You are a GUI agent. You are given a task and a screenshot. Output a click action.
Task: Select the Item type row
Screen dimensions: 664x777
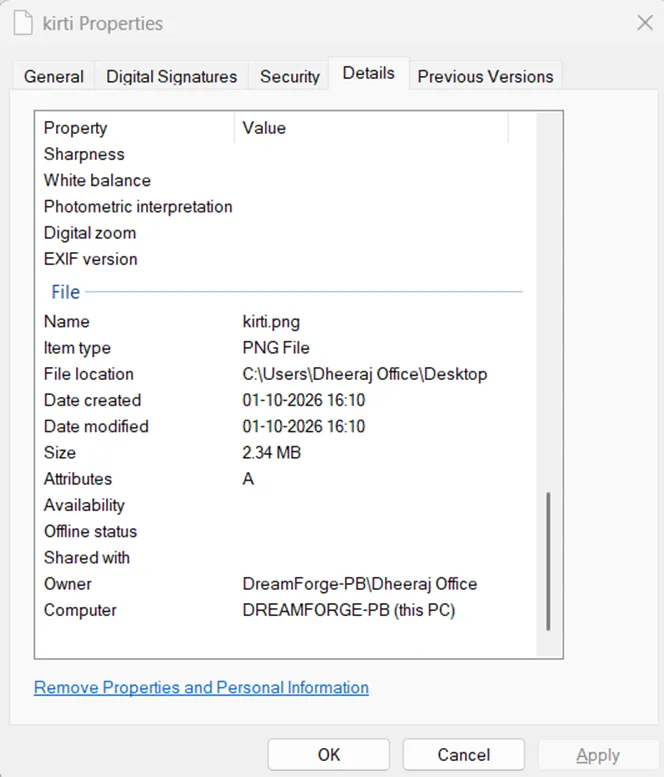(x=285, y=348)
